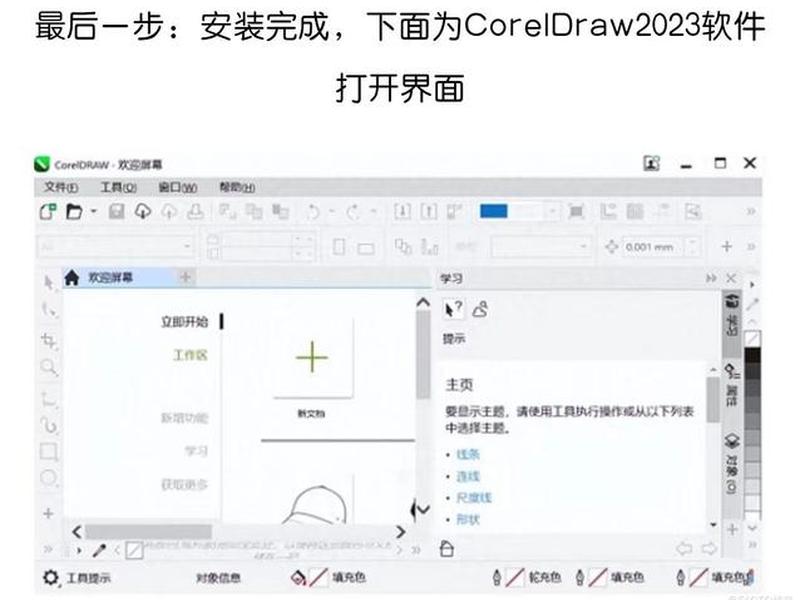
Task: Open the Help menu (帮助)
Action: (x=237, y=187)
